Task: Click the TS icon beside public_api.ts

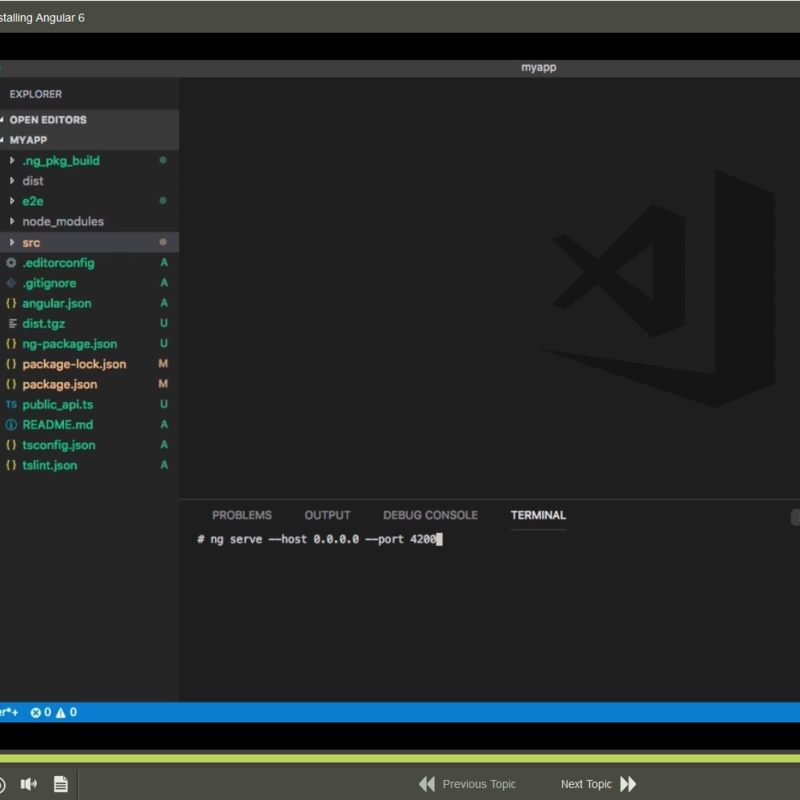Action: [11, 404]
